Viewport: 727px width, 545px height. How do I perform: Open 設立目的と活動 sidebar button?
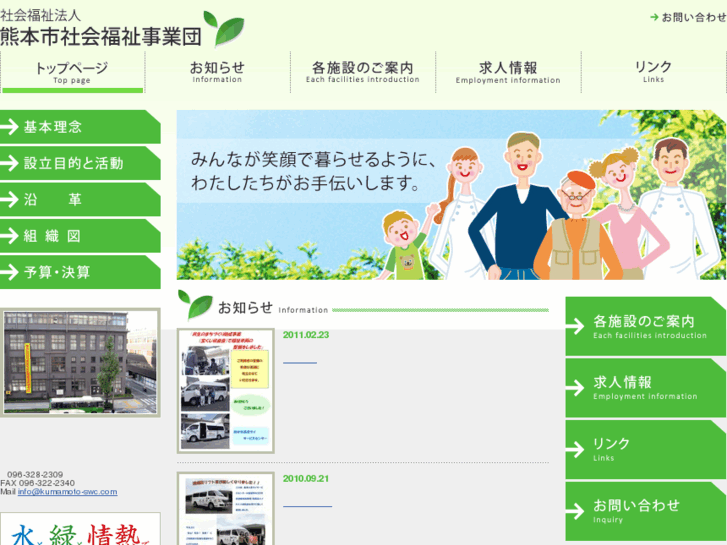click(x=80, y=163)
